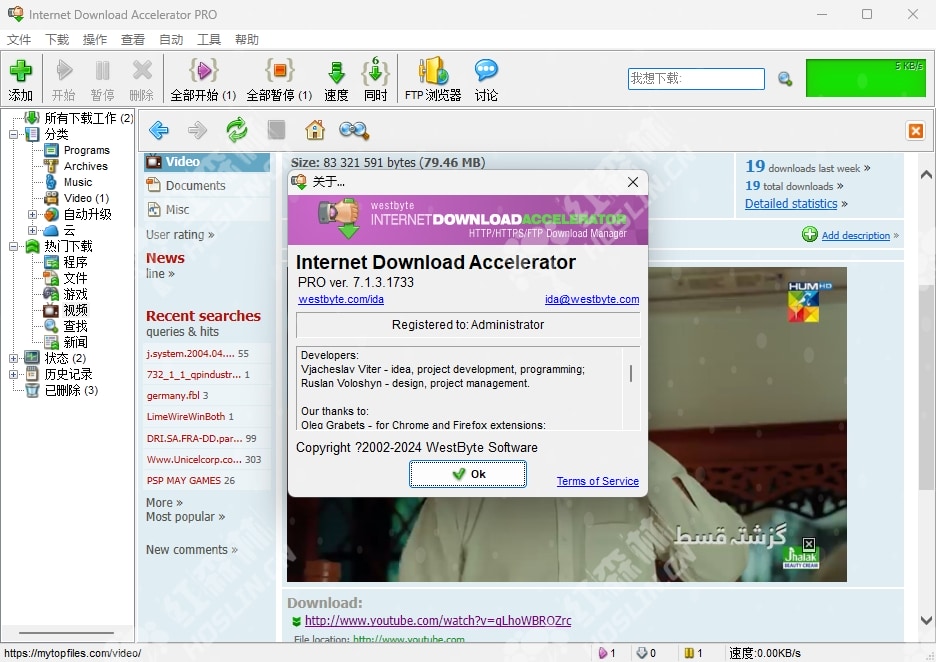This screenshot has width=936, height=662.
Task: Refresh the browser page
Action: point(236,130)
